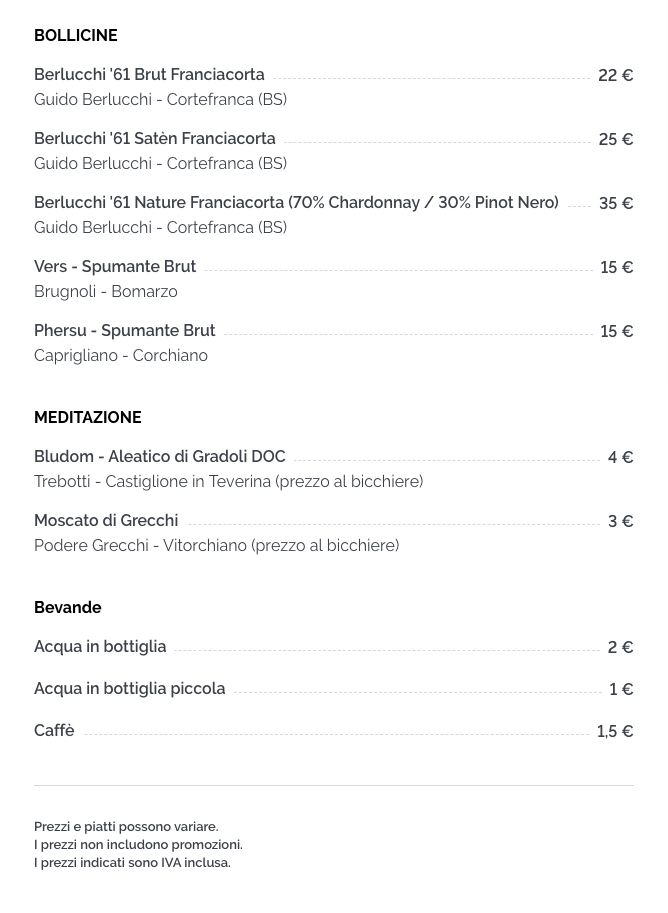Screen dimensions: 668x913
Task: Click Podere Grecchi - Vitorchiano description
Action: click(x=217, y=546)
